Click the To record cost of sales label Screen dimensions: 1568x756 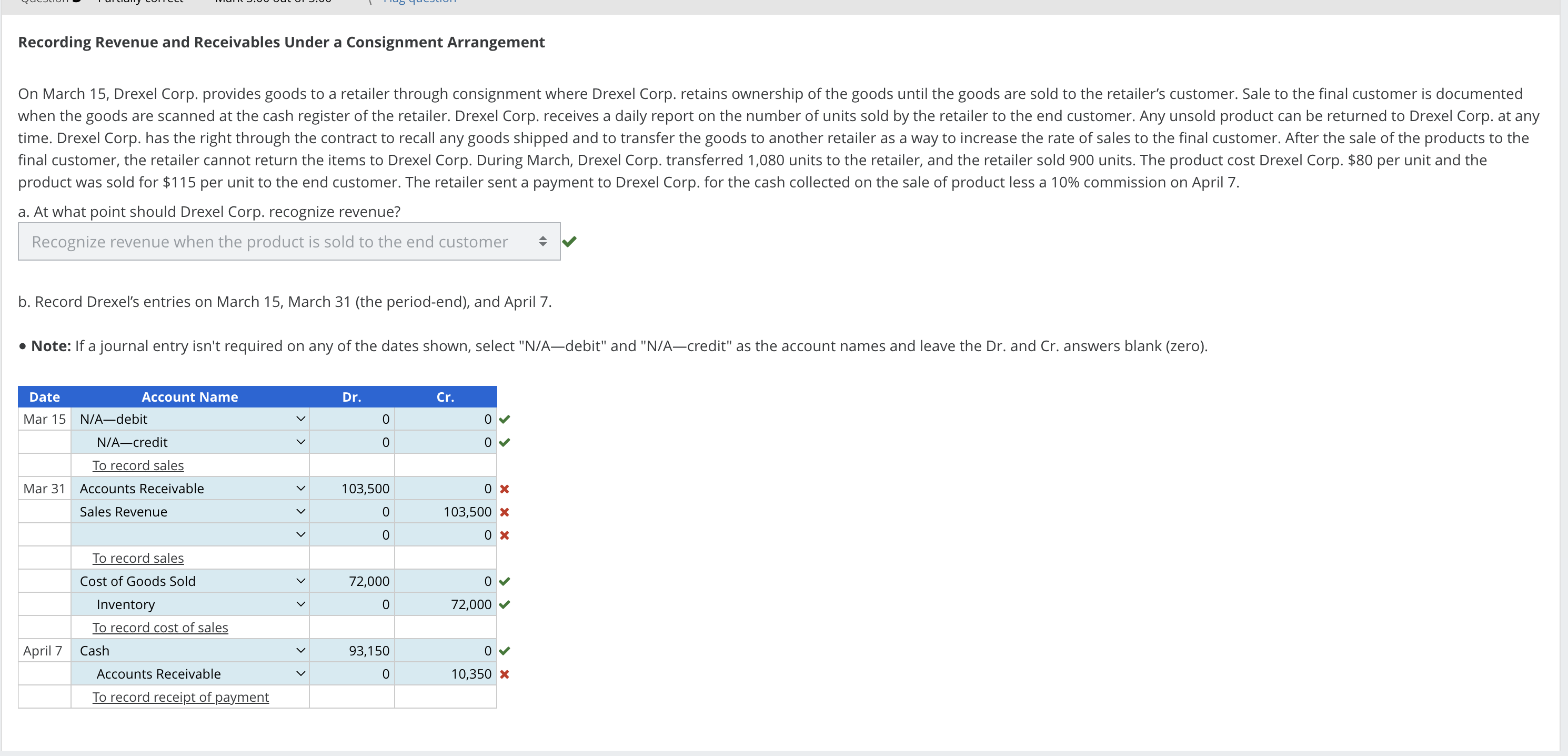(159, 627)
